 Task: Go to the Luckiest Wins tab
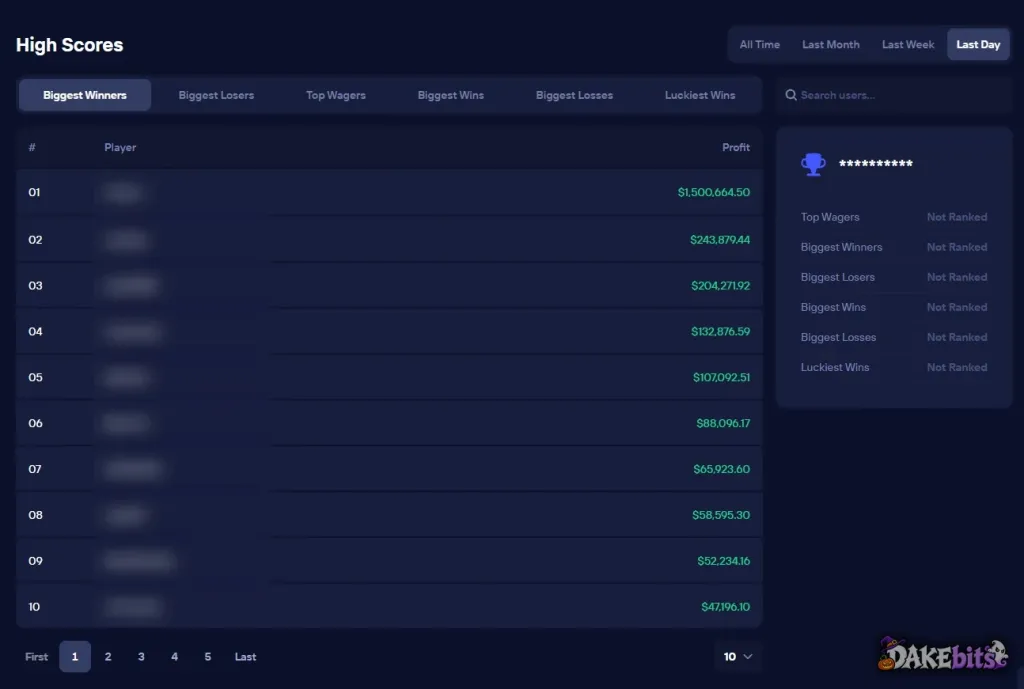tap(700, 95)
